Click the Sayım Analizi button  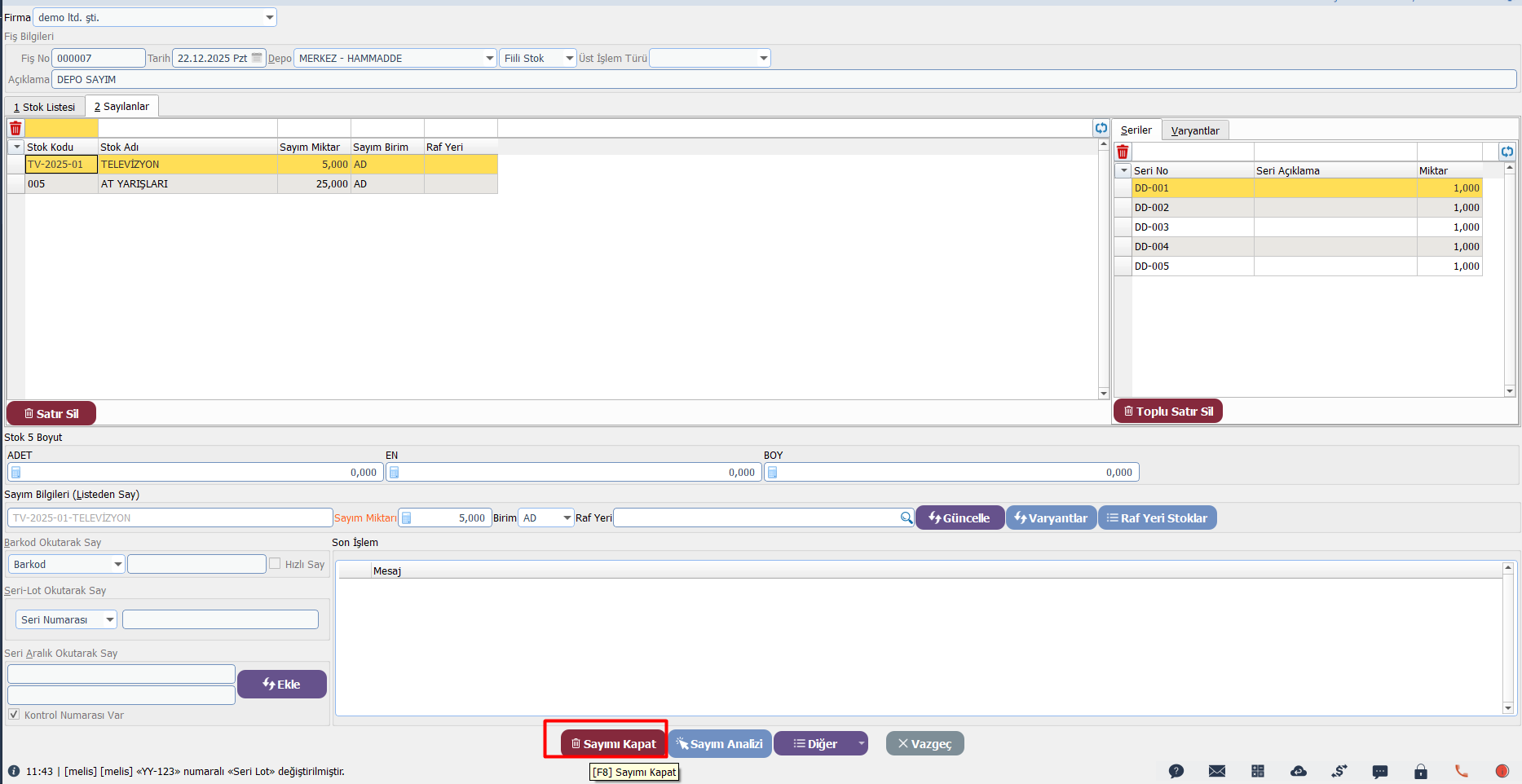point(720,744)
